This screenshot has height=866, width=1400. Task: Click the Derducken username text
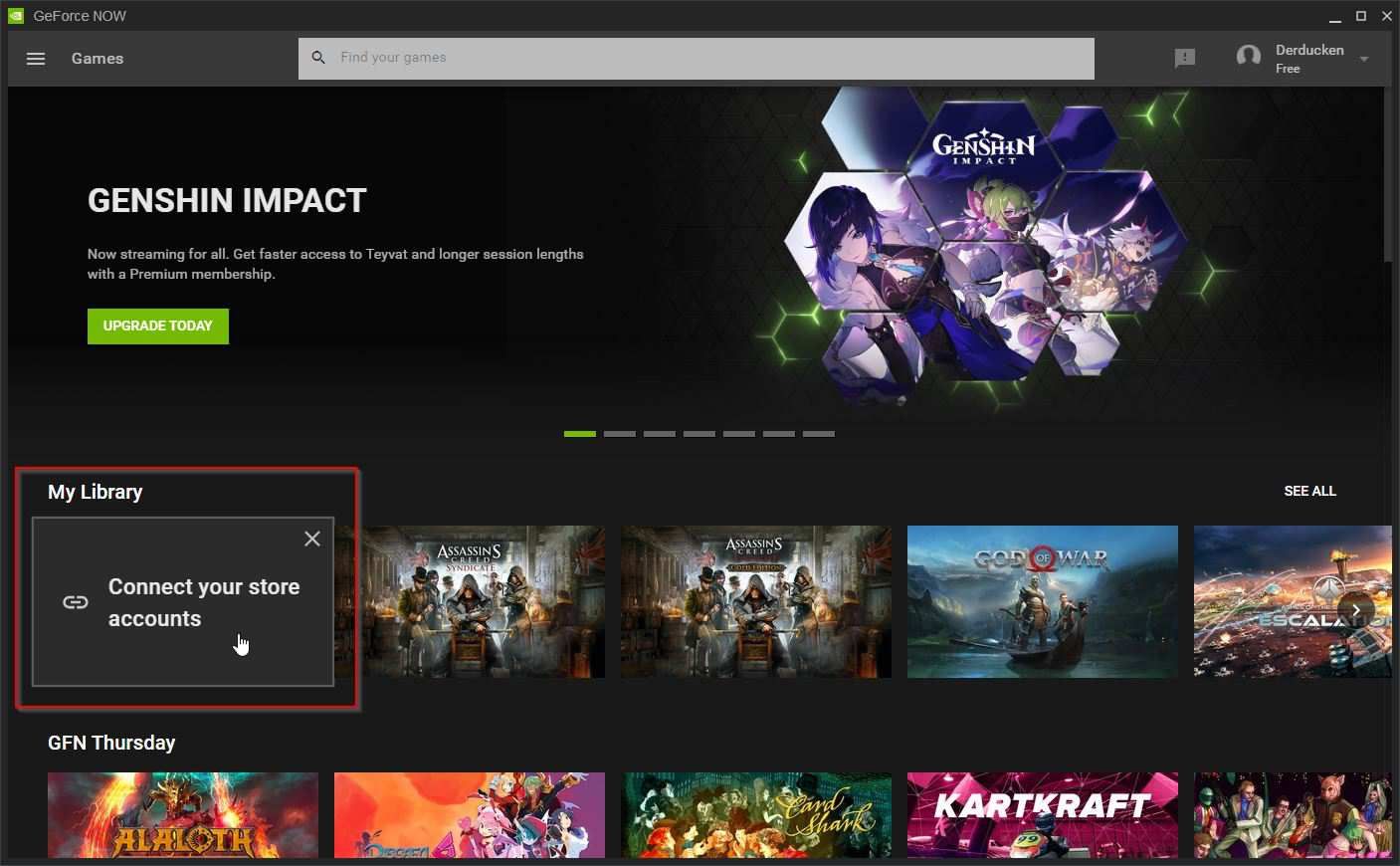(x=1309, y=50)
